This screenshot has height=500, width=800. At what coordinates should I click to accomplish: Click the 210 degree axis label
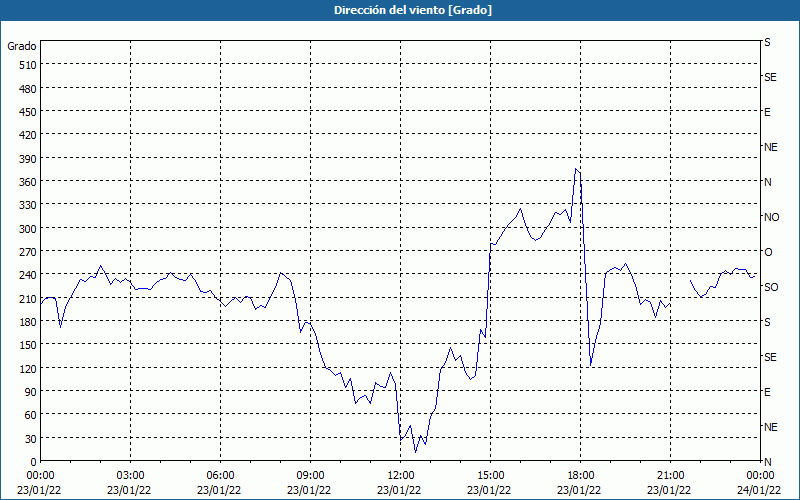point(28,298)
